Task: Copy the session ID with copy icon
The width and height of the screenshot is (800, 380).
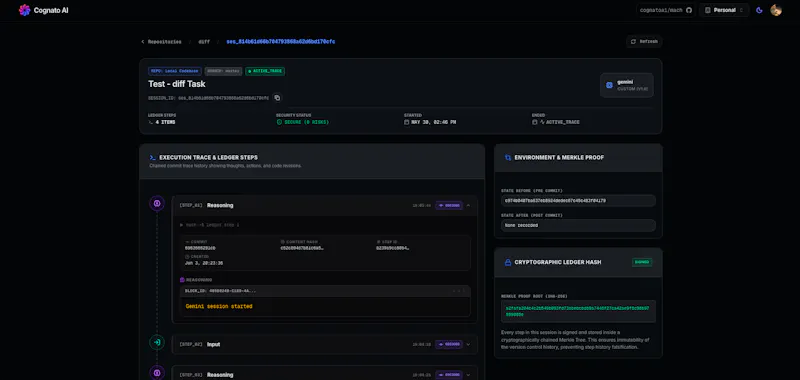Action: 277,97
